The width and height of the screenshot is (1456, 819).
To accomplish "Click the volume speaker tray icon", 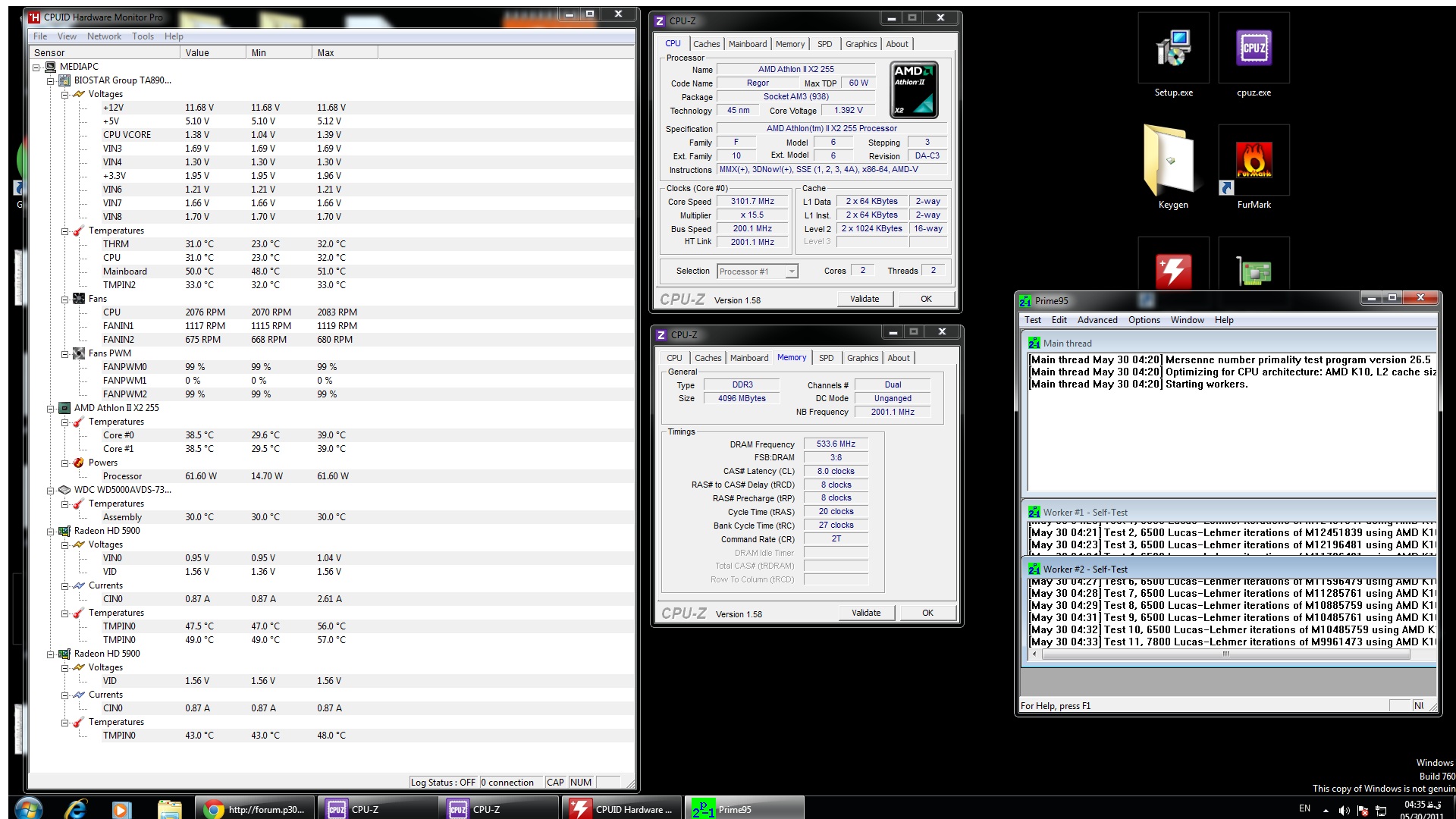I will coord(1345,811).
